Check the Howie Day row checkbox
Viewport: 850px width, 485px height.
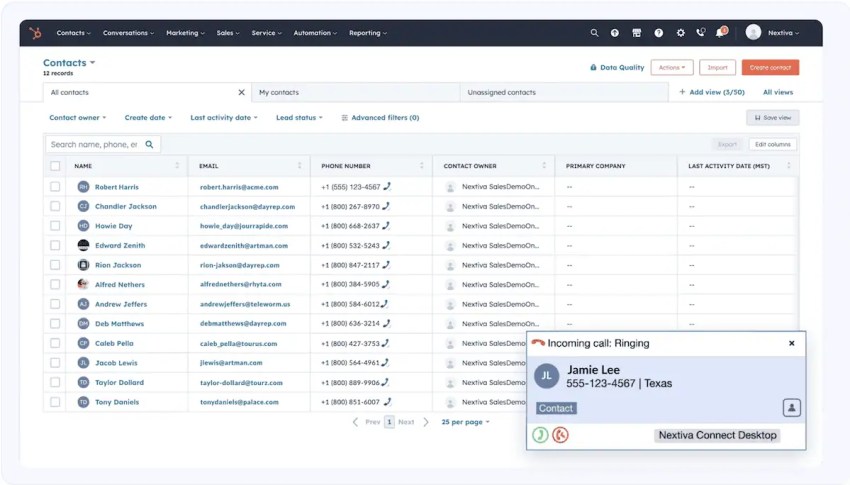point(55,225)
